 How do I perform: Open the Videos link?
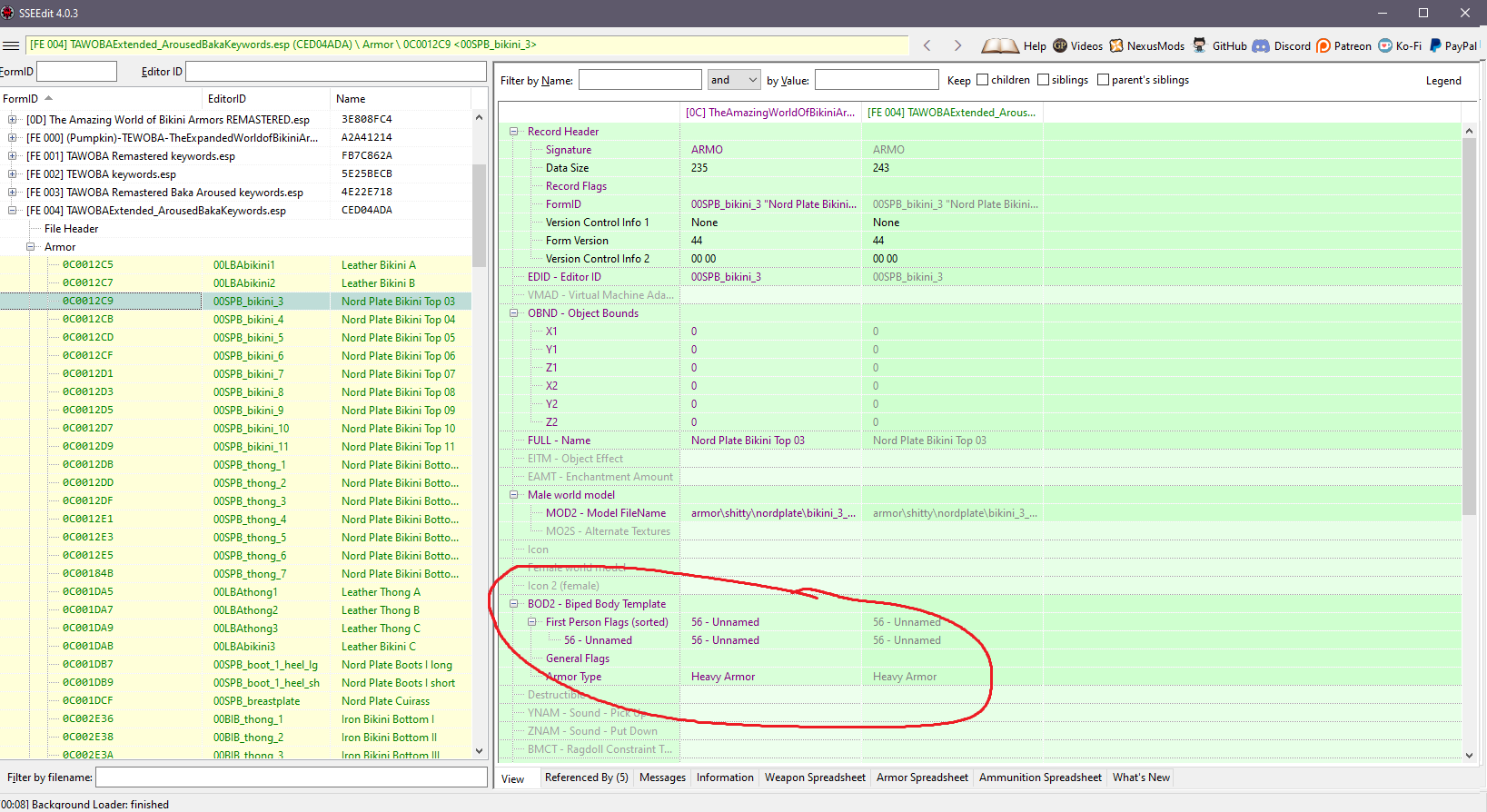click(1077, 45)
